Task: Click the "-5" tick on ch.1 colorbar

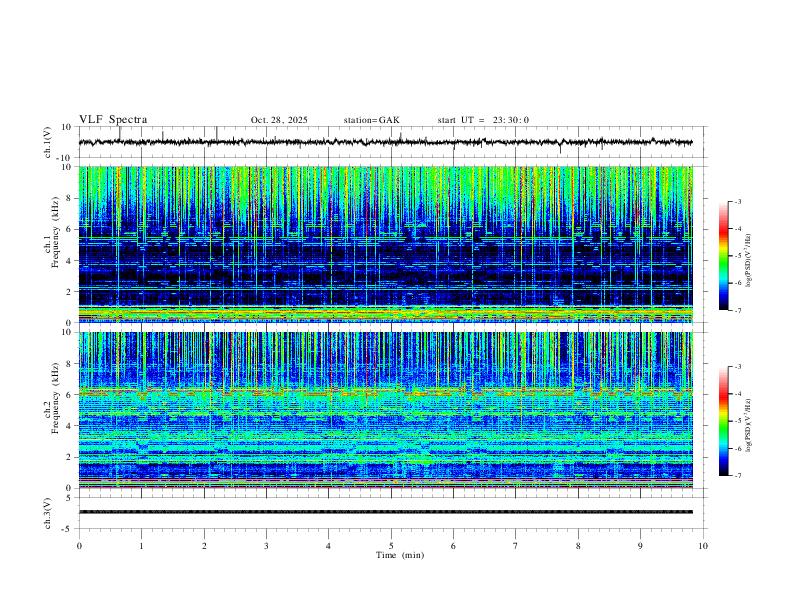Action: point(737,256)
